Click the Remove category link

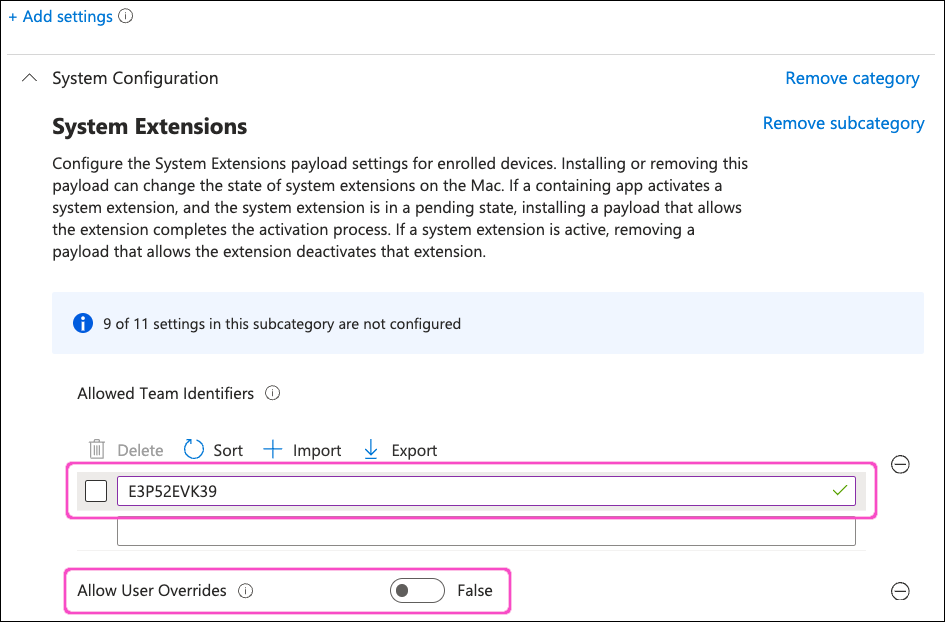click(x=852, y=78)
